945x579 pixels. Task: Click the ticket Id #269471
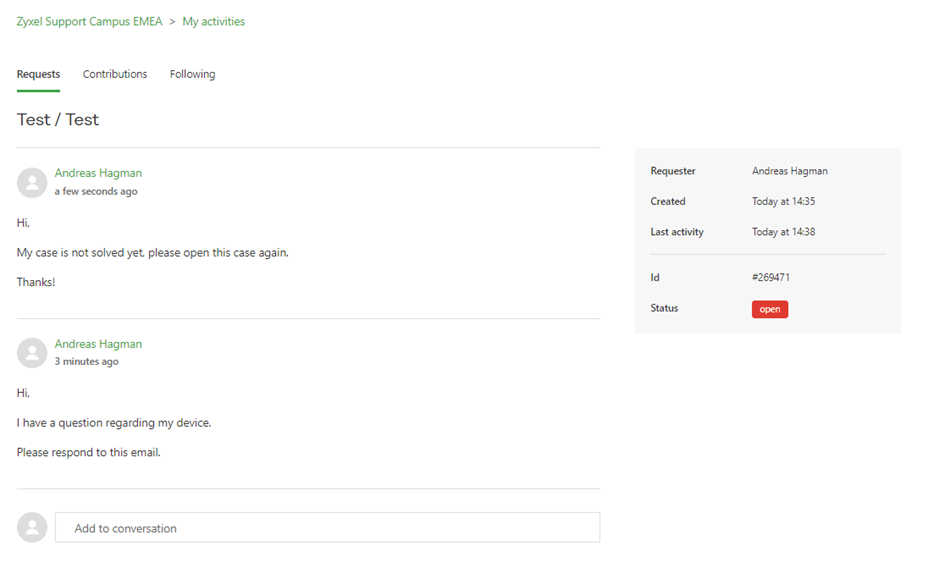(x=771, y=277)
